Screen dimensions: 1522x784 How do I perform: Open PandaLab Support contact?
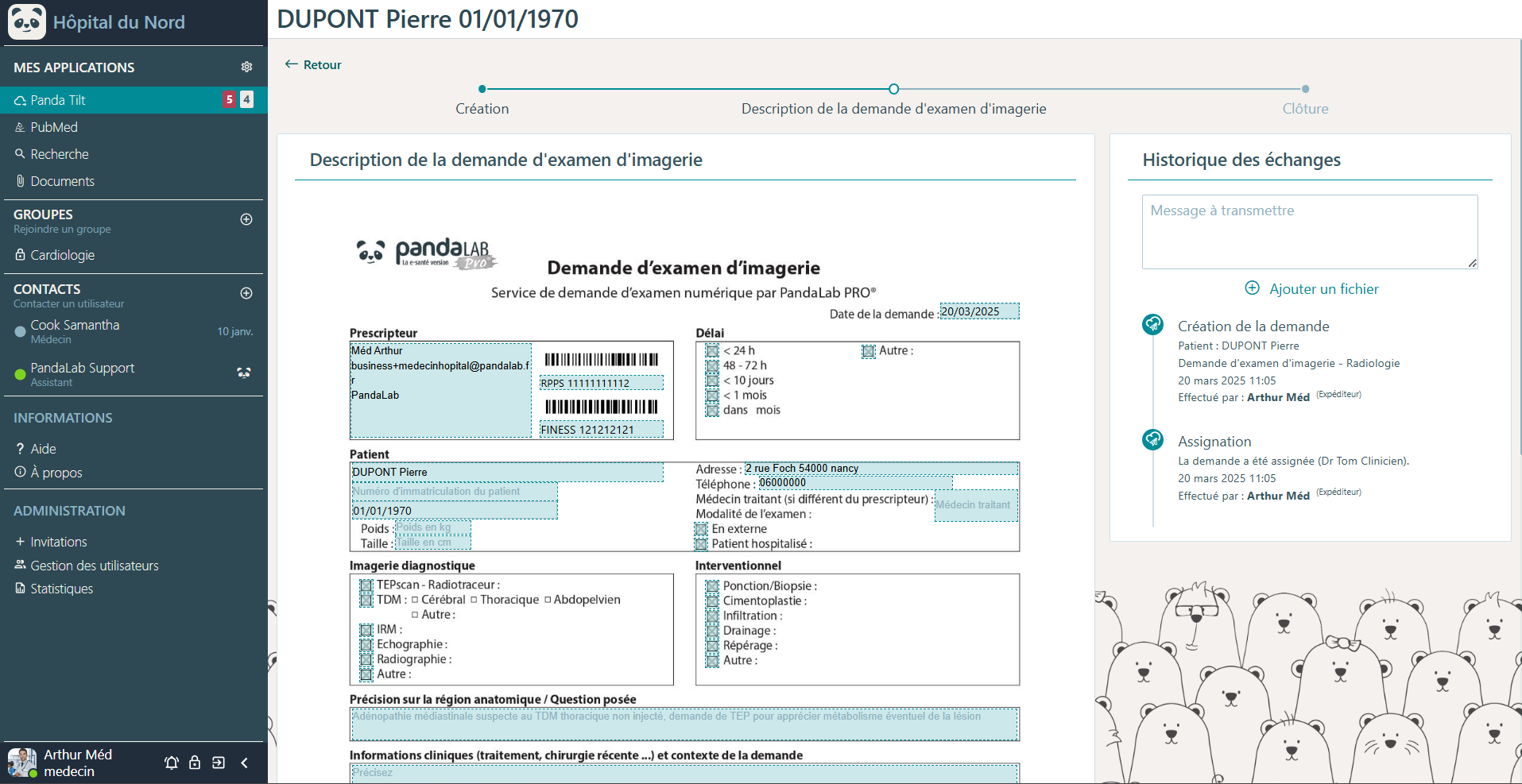[x=132, y=374]
